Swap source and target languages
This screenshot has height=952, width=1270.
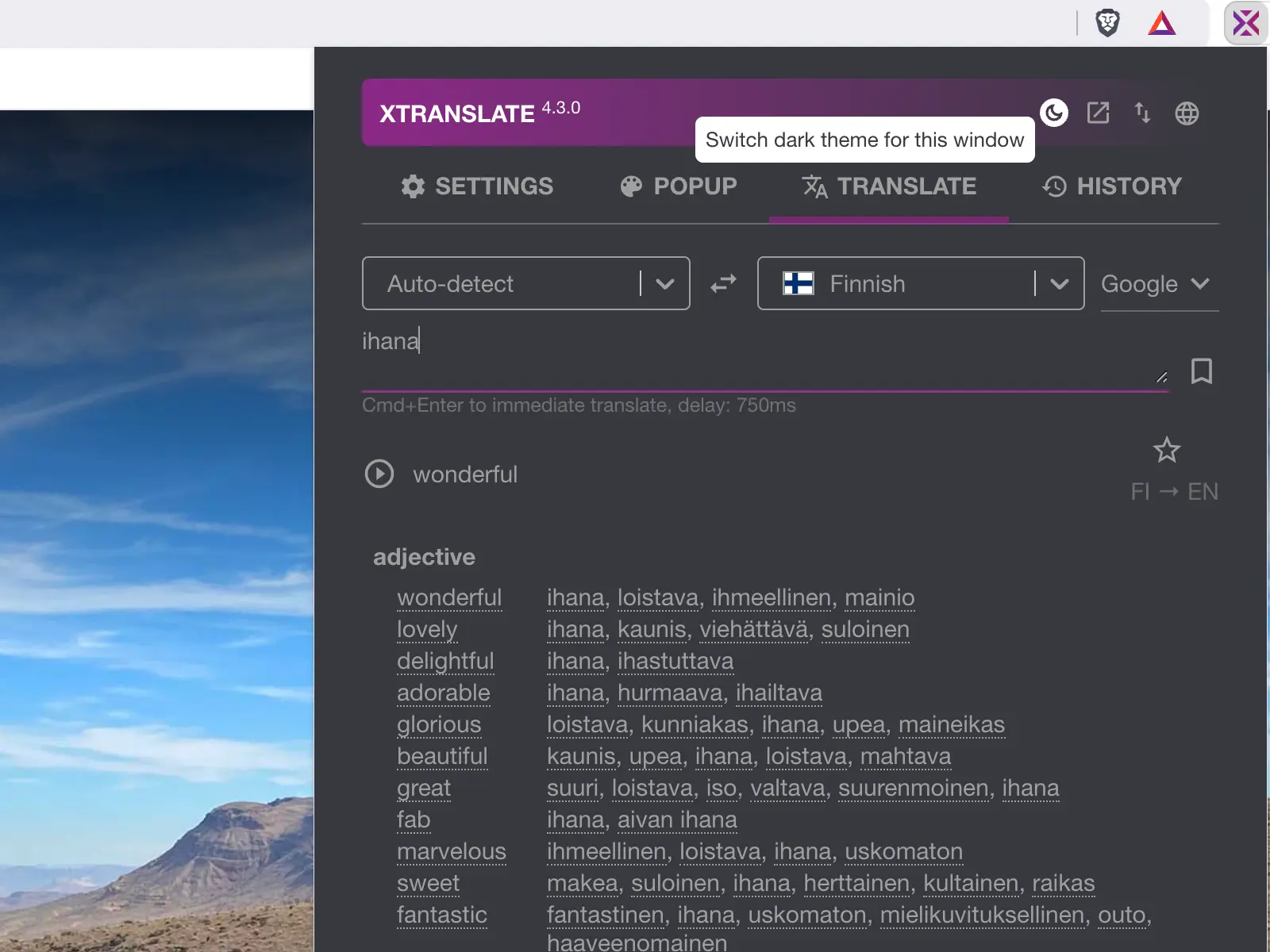pyautogui.click(x=723, y=283)
